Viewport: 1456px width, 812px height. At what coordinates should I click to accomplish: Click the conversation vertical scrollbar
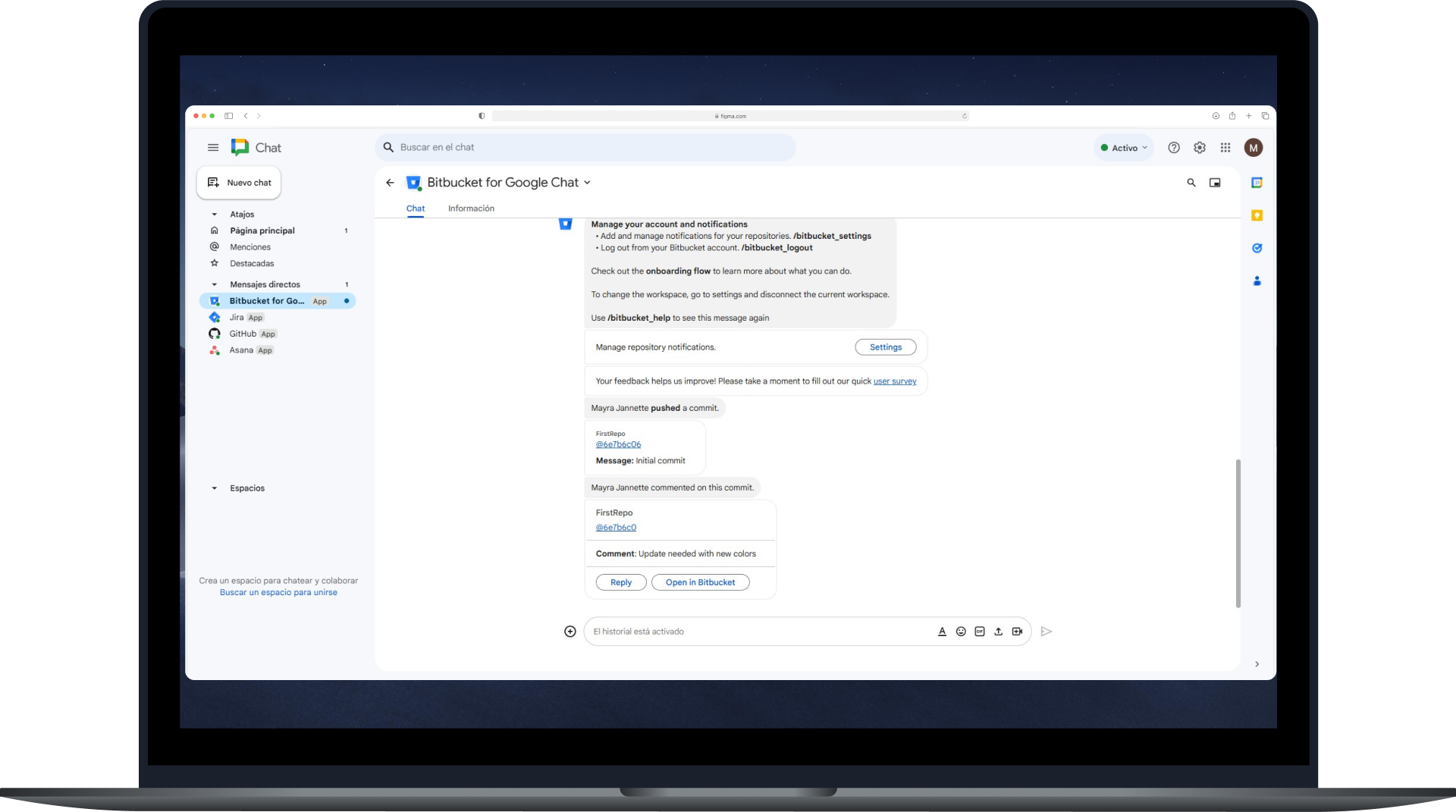pos(1238,533)
